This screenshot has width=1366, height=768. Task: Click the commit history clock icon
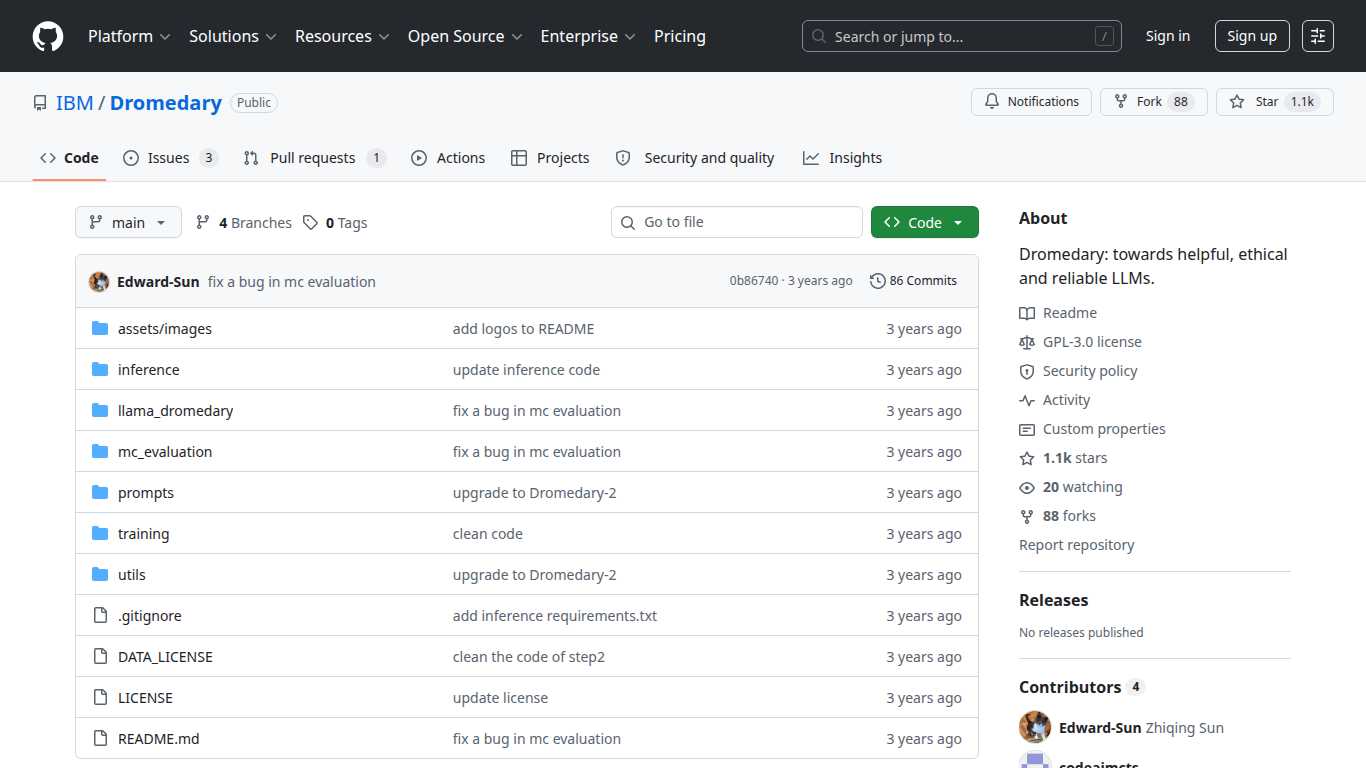point(878,281)
